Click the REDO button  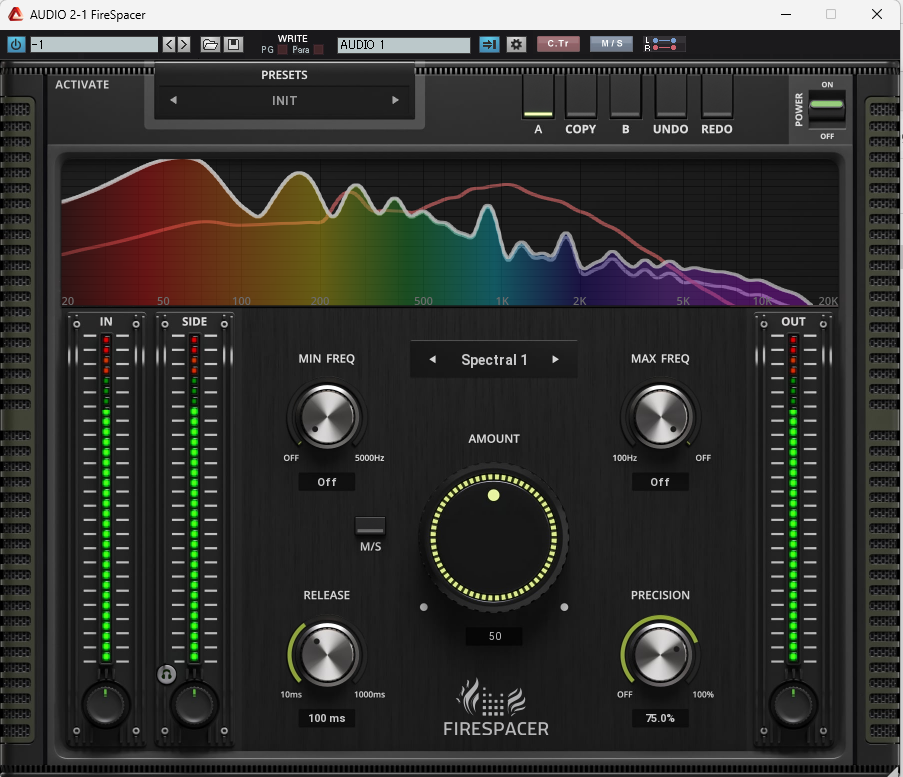pos(716,98)
